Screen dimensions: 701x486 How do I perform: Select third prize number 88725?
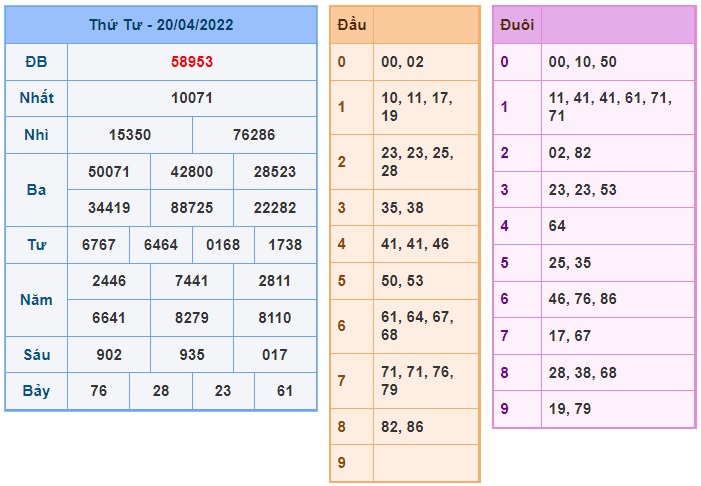(x=192, y=208)
